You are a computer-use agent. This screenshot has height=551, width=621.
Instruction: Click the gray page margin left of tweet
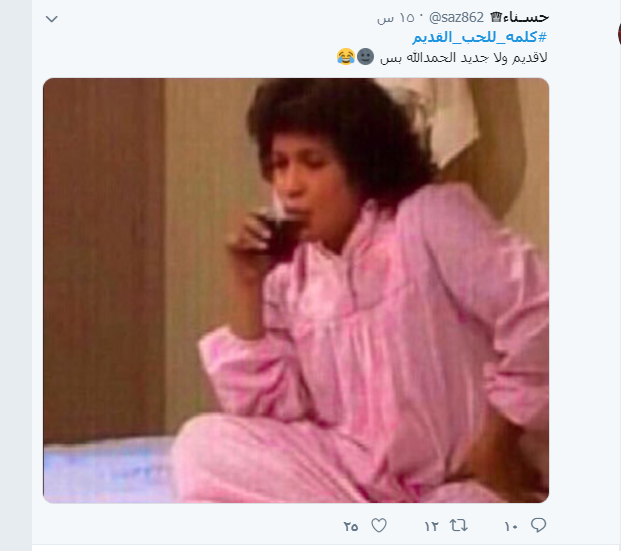[x=16, y=275]
